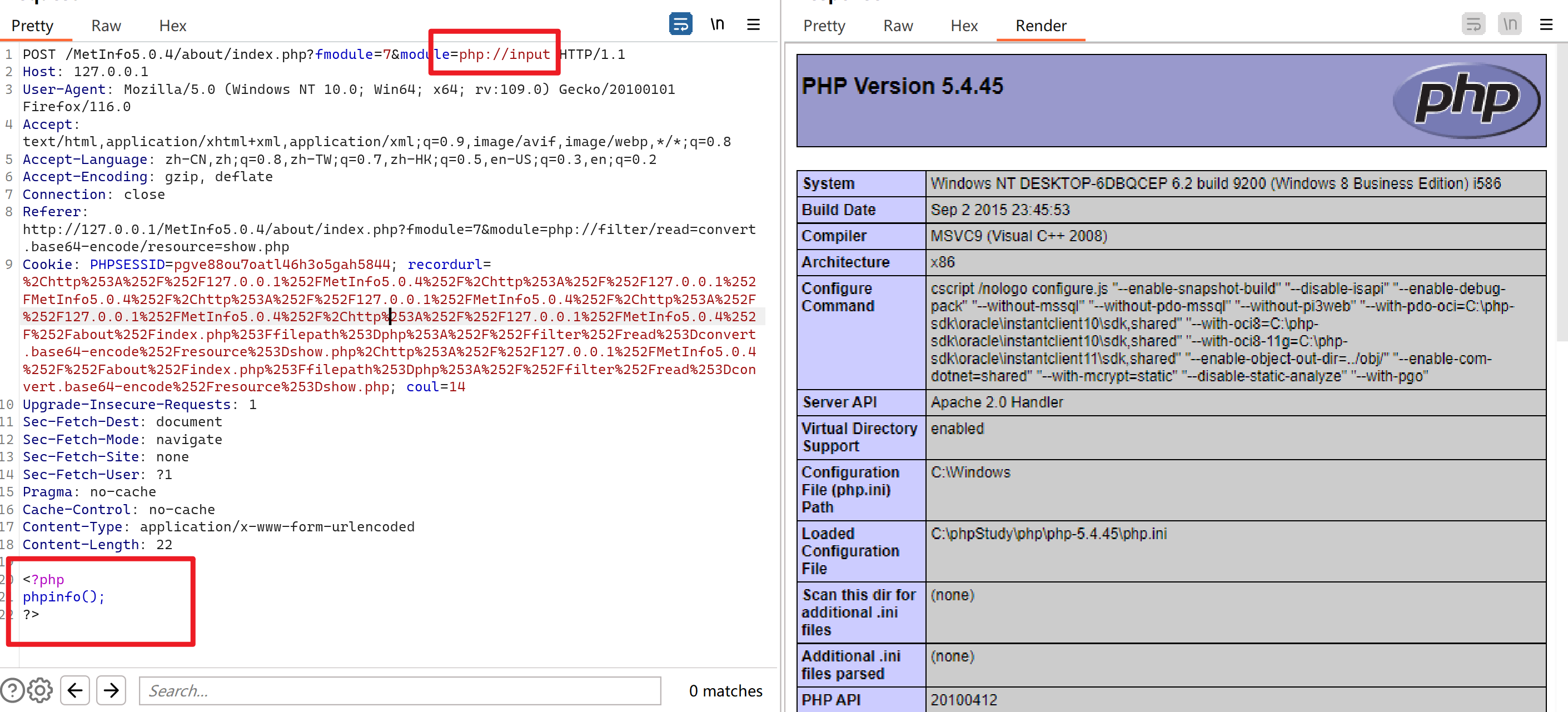Click the '20100412' PHP API value
The height and width of the screenshot is (712, 1568).
[x=964, y=699]
